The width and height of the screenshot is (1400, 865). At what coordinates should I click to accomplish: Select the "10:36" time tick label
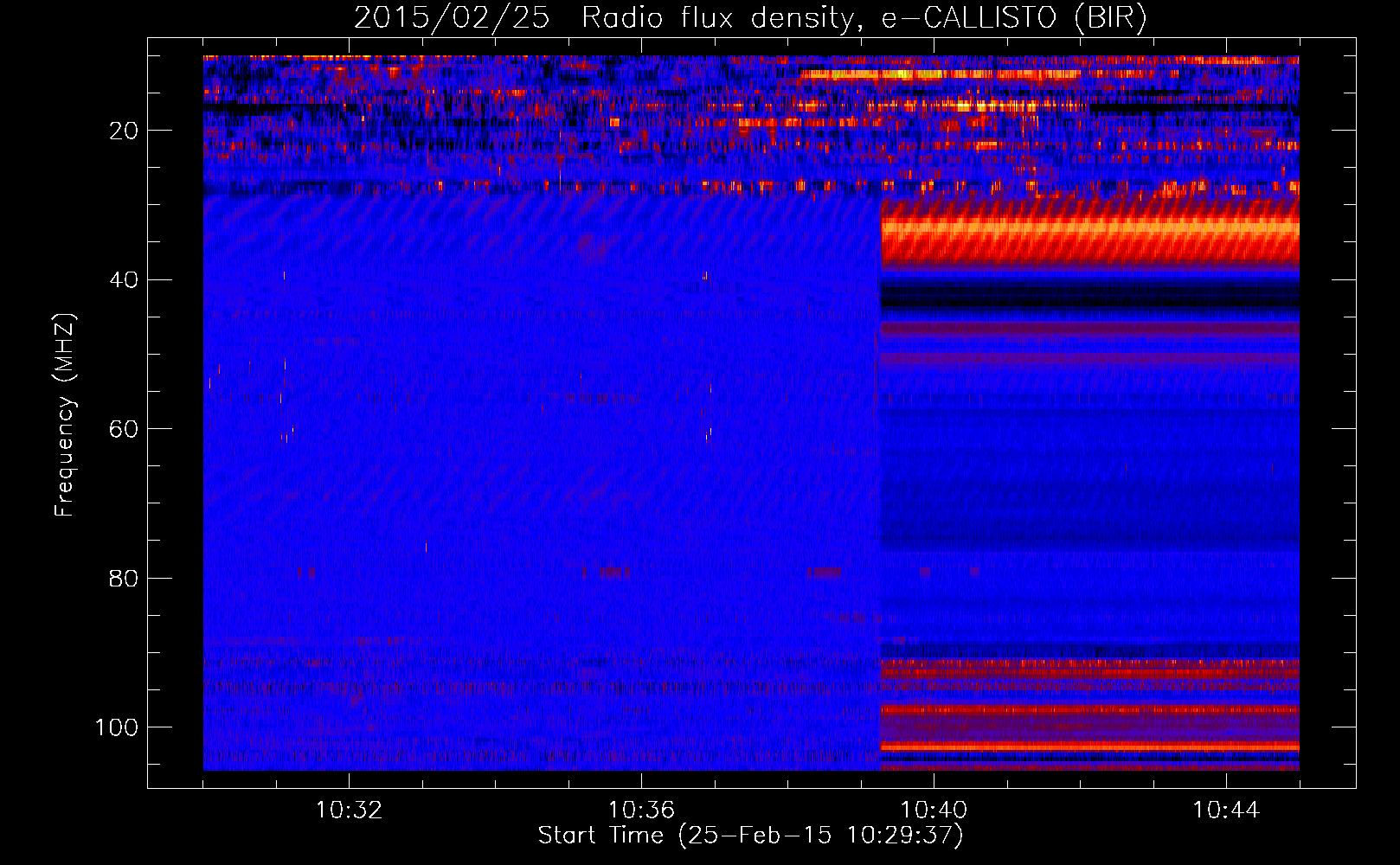[x=641, y=811]
